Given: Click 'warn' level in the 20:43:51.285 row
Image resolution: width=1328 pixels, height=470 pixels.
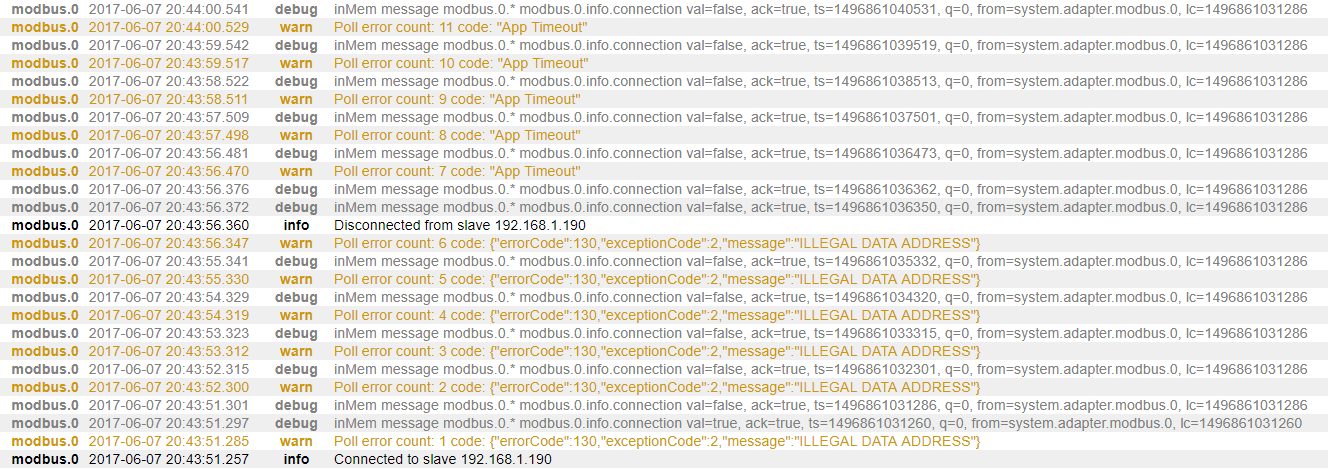Looking at the screenshot, I should (x=296, y=441).
